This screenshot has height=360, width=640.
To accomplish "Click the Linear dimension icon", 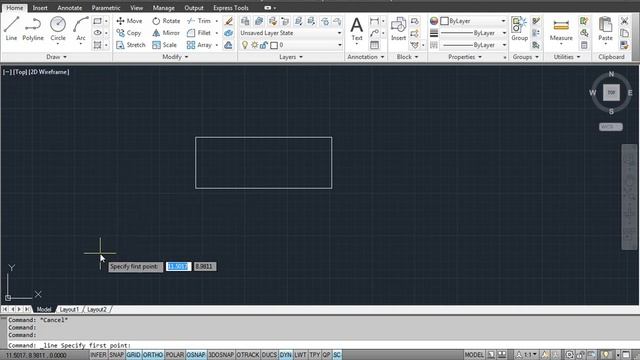I will coord(374,21).
